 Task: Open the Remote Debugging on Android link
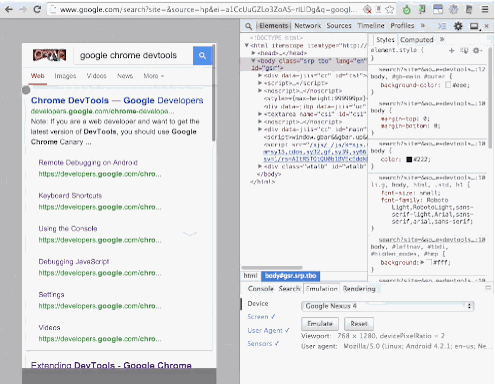coord(88,163)
